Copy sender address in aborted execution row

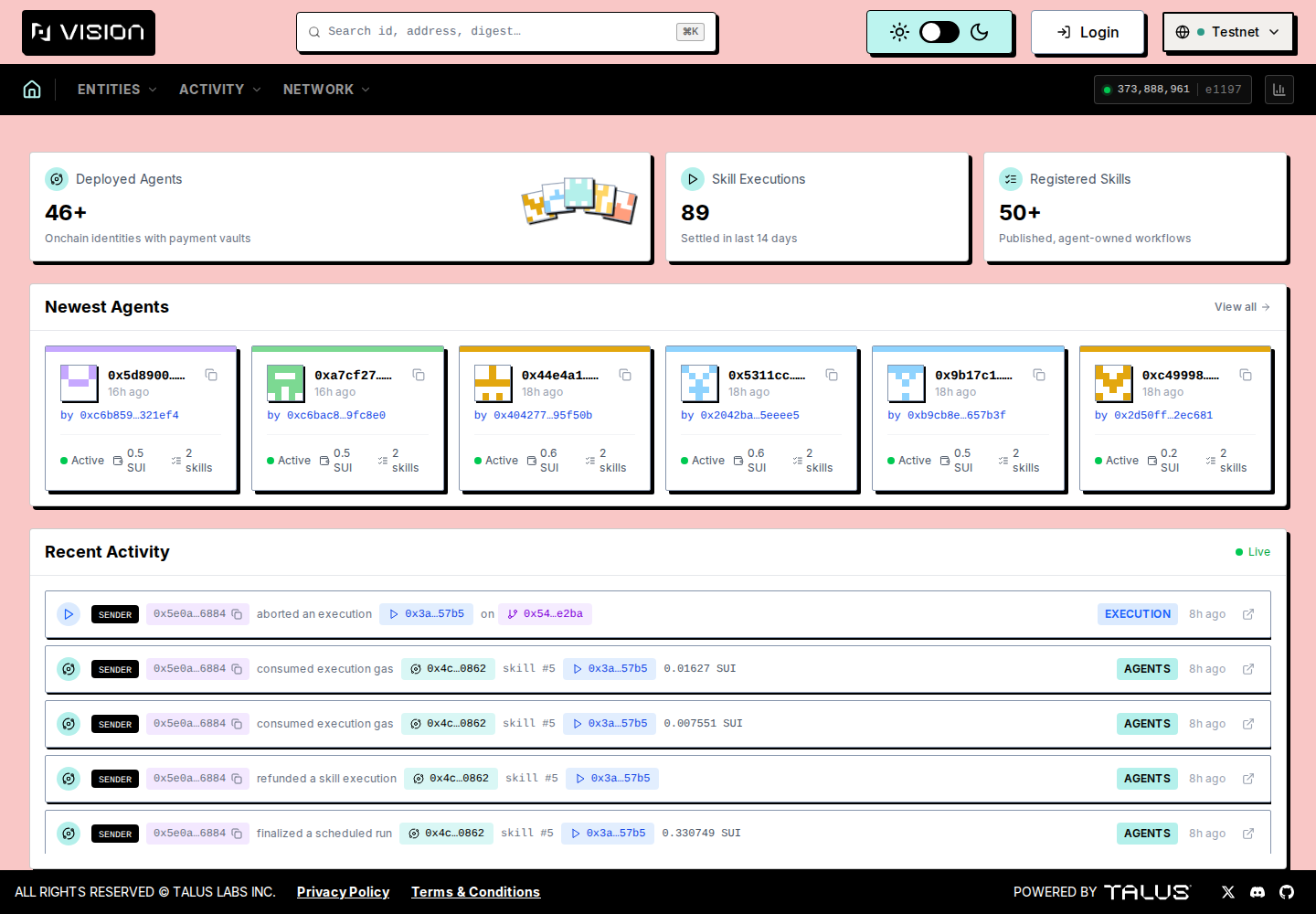click(237, 614)
